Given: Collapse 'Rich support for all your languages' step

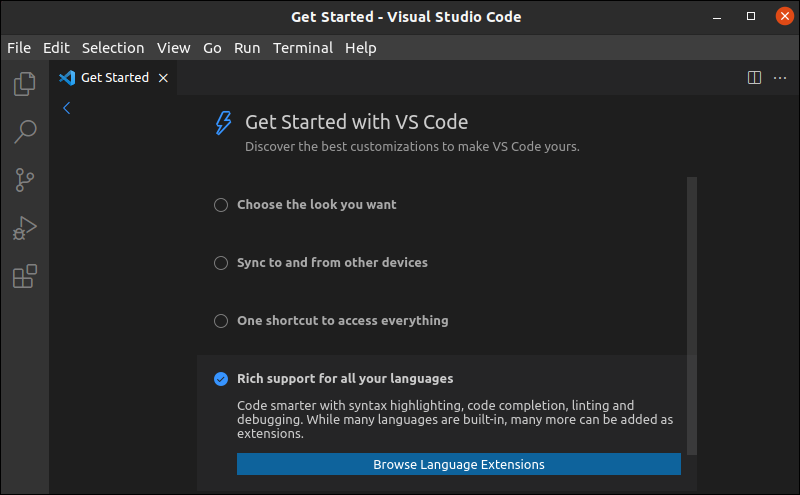Looking at the screenshot, I should click(x=345, y=379).
